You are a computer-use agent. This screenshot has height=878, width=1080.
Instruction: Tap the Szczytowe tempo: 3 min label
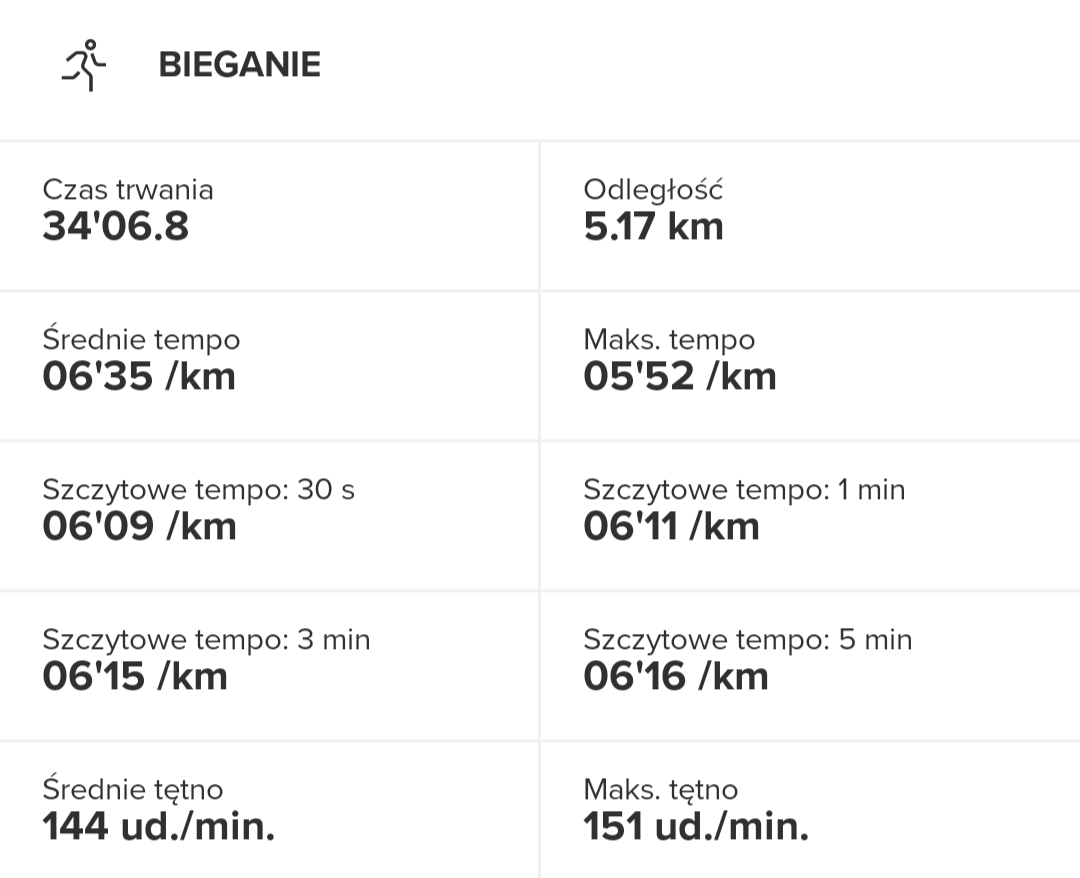tap(206, 639)
